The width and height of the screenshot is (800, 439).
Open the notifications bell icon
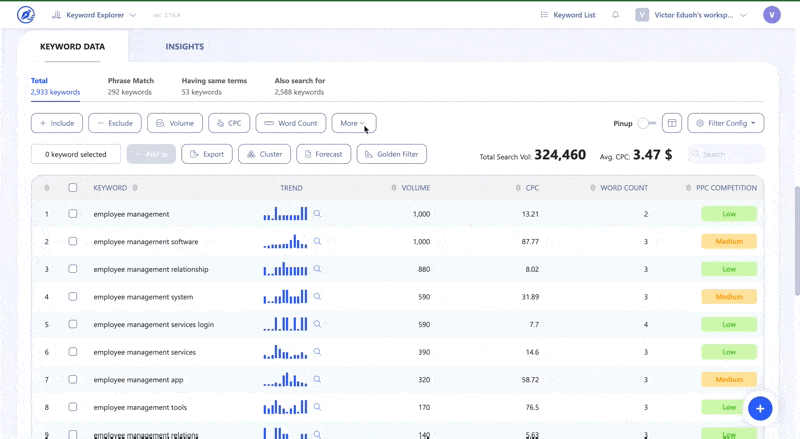(615, 15)
